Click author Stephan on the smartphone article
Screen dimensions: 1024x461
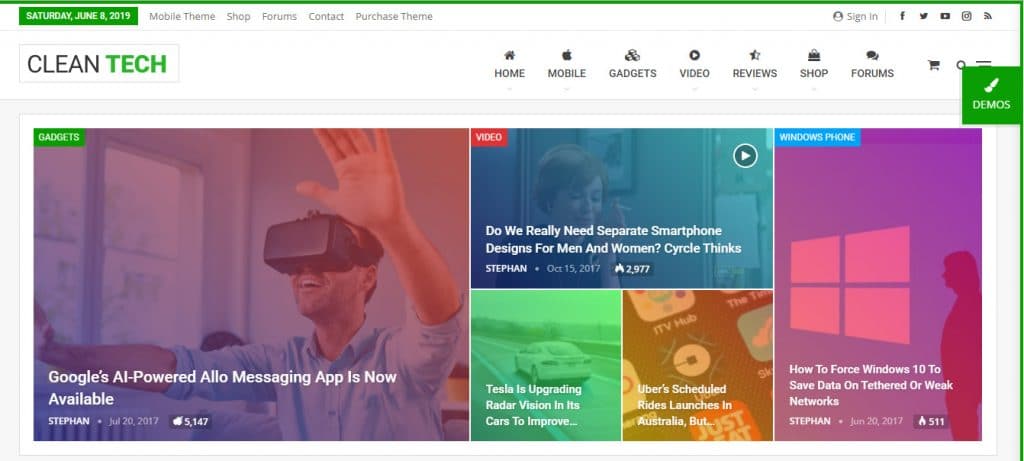pyautogui.click(x=506, y=268)
